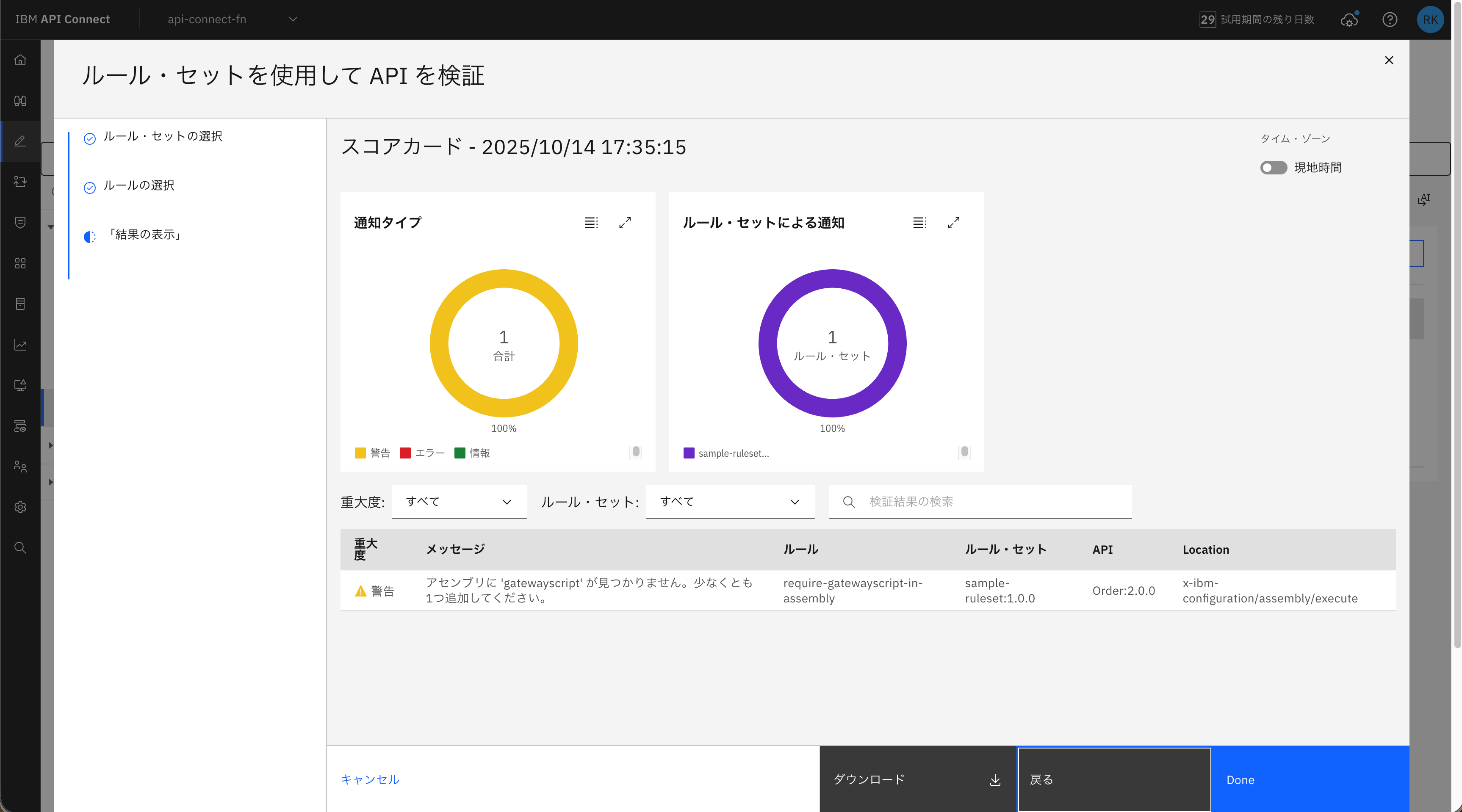Open the sidebar search magnifier icon
The width and height of the screenshot is (1462, 812).
click(20, 547)
